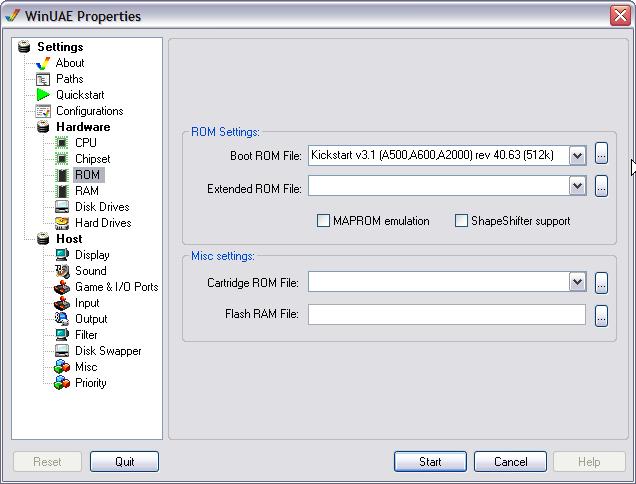Select the Host tree node label
This screenshot has height=484, width=636.
(x=69, y=239)
